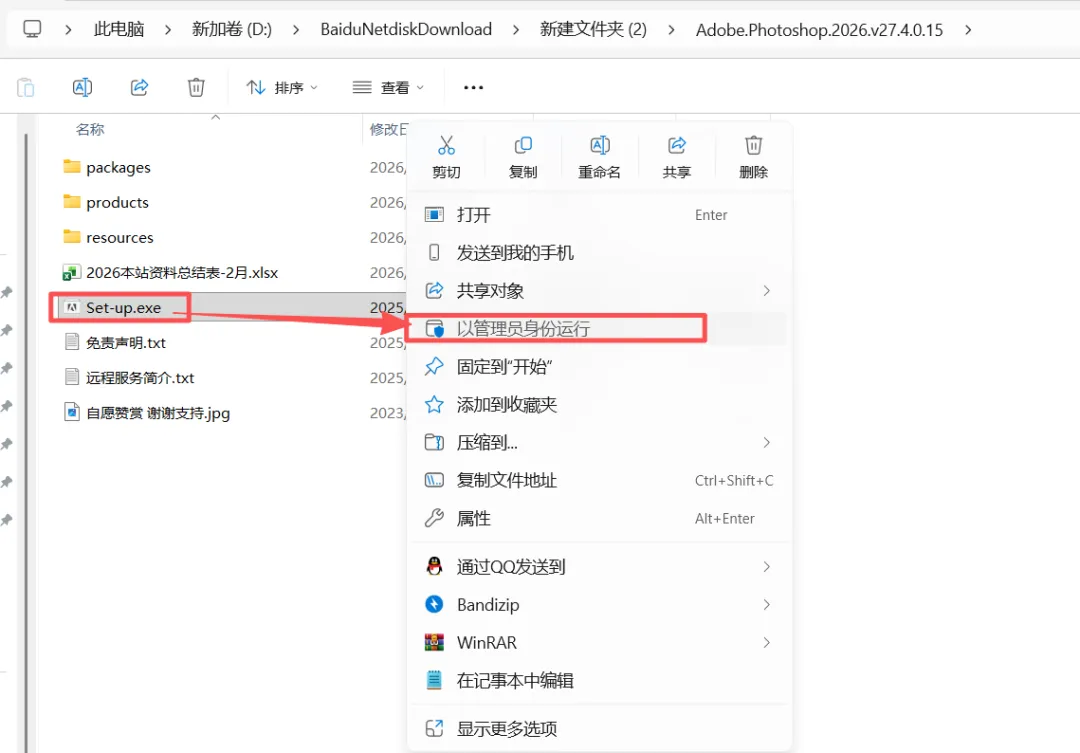Image resolution: width=1080 pixels, height=753 pixels.
Task: Click the Set-up.exe Adobe icon
Action: click(x=72, y=307)
